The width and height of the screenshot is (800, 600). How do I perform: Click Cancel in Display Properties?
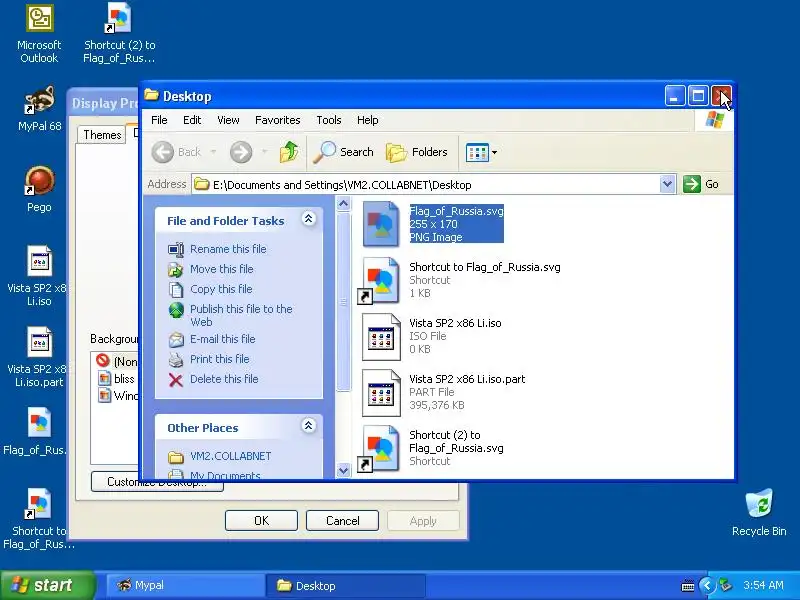pos(342,520)
